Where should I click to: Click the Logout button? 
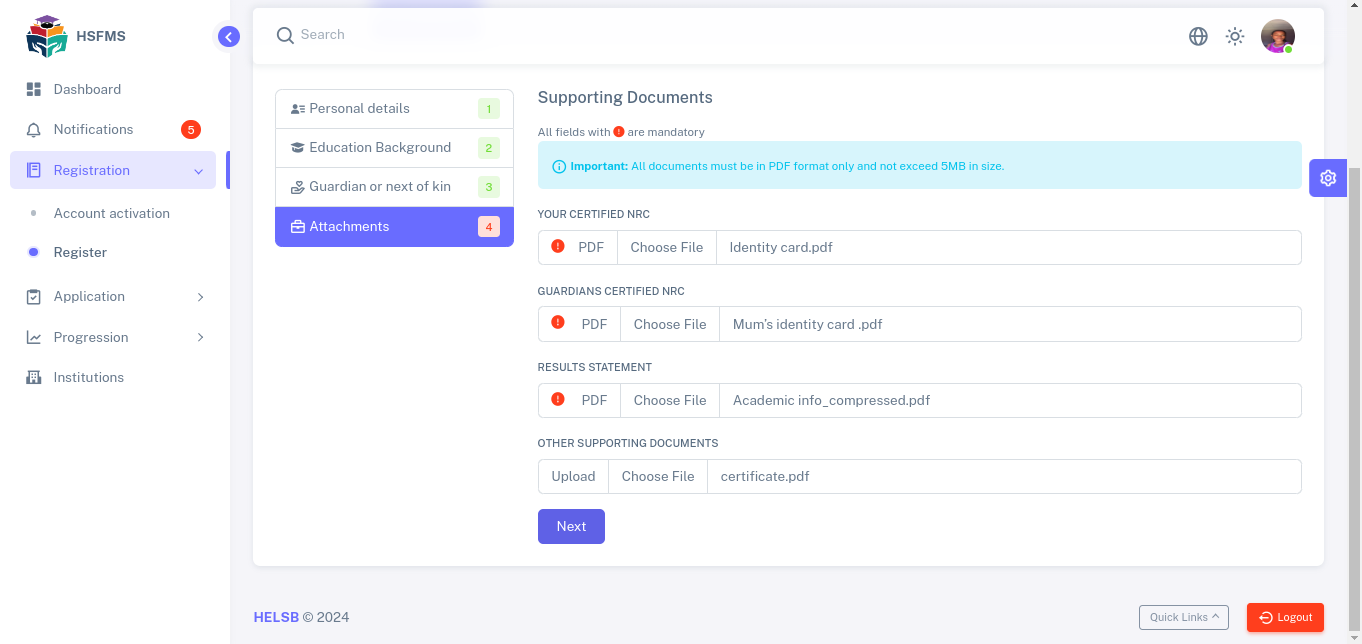pyautogui.click(x=1285, y=617)
